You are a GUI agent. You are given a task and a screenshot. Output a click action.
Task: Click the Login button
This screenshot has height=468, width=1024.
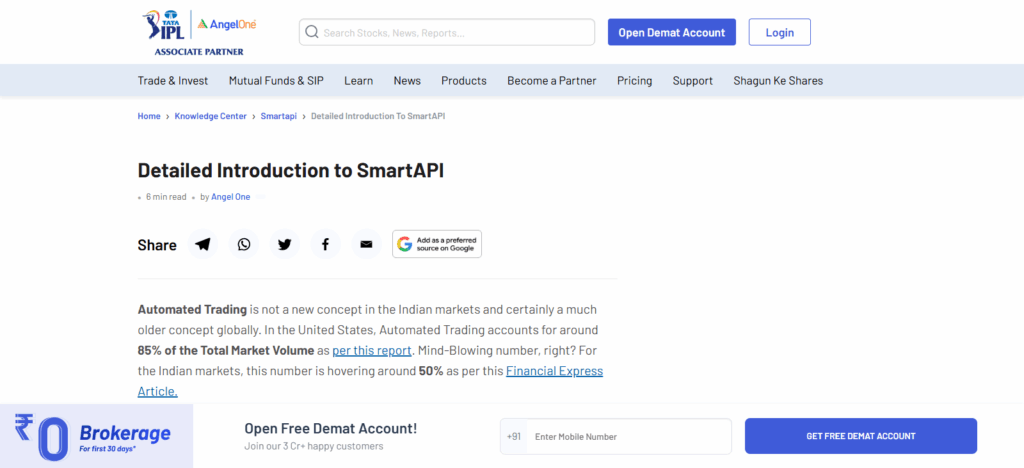pyautogui.click(x=780, y=32)
